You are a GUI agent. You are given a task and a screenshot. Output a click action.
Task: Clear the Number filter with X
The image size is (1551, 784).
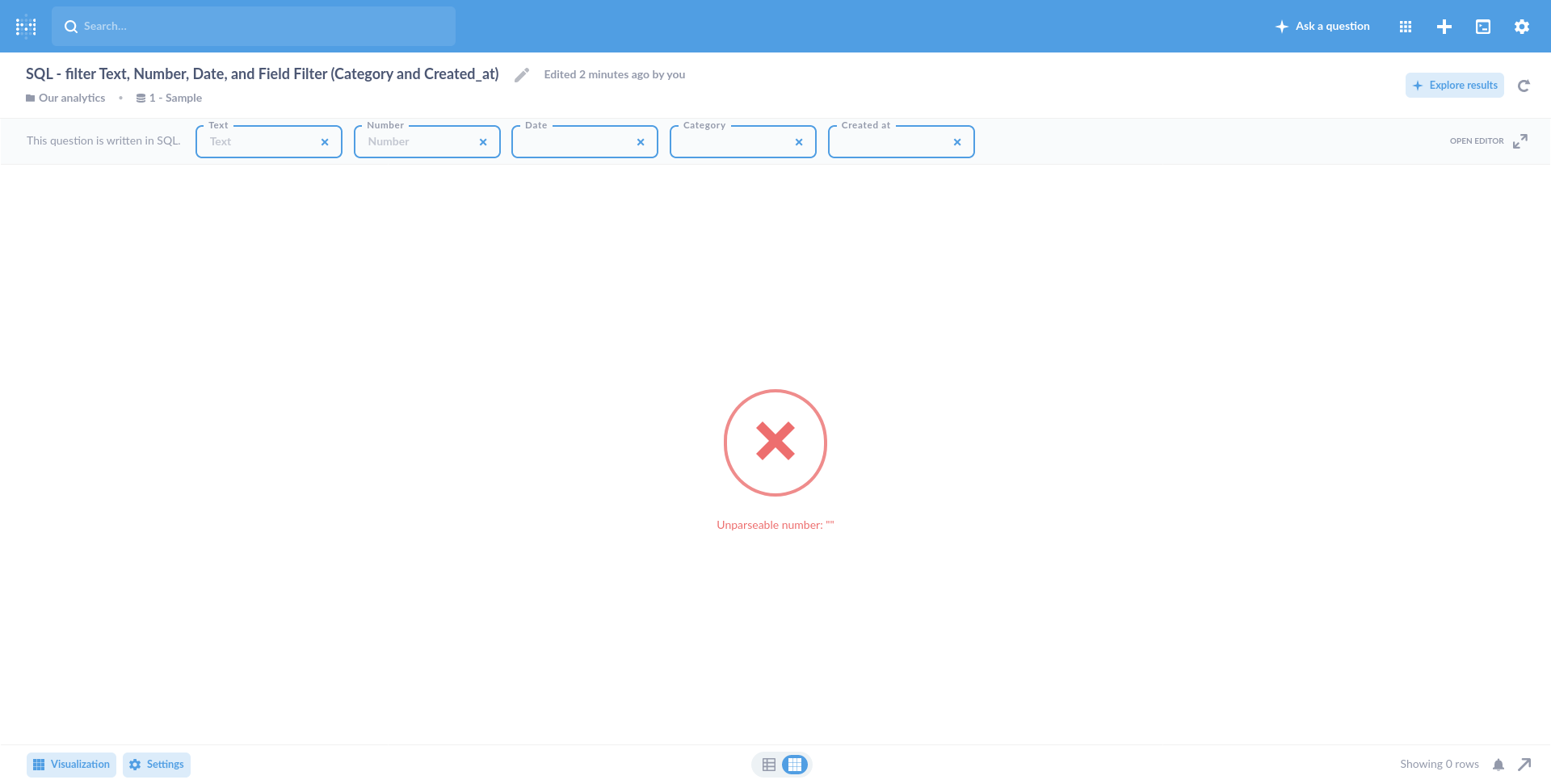[483, 142]
